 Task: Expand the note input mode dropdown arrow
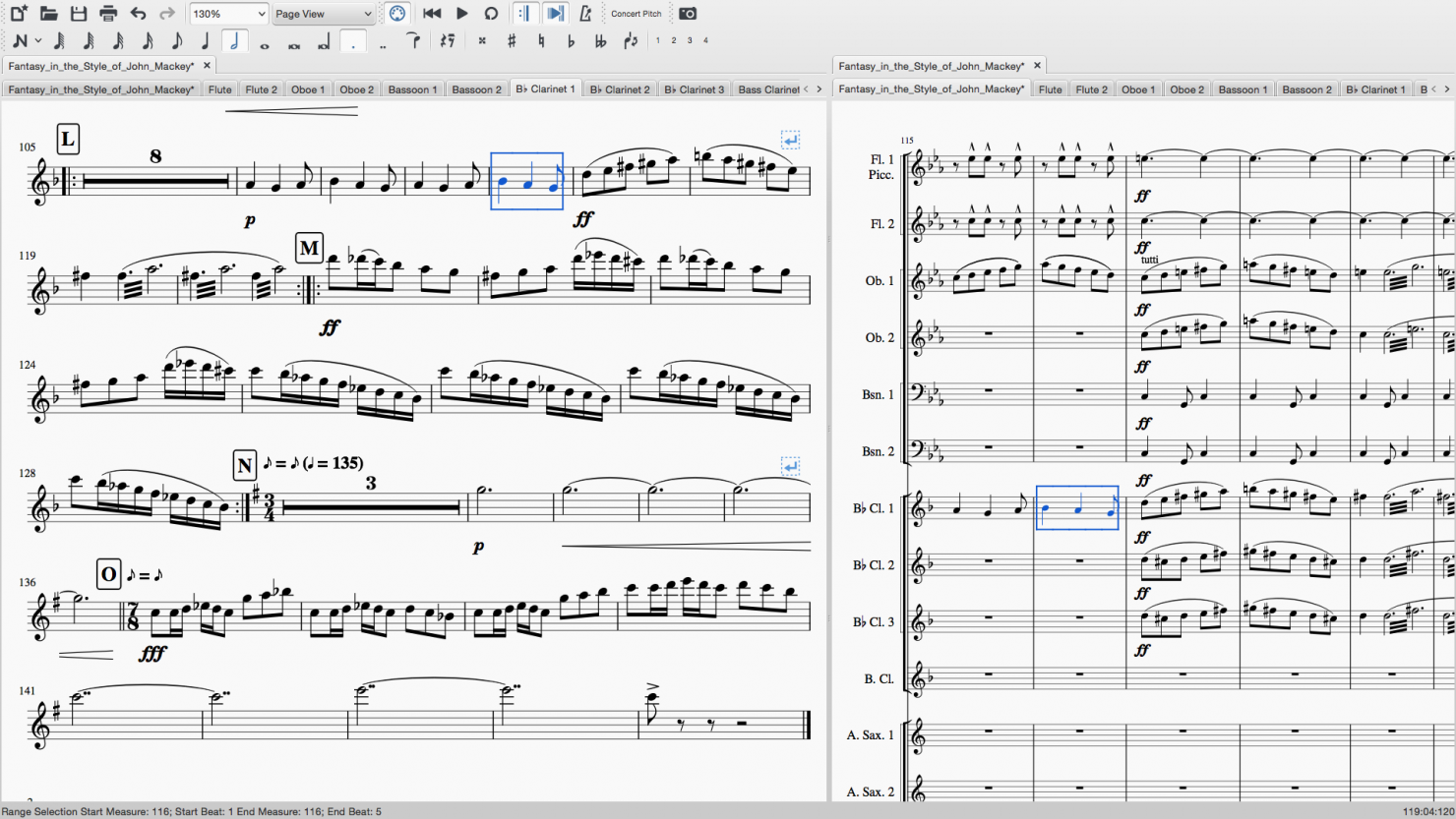tap(37, 40)
